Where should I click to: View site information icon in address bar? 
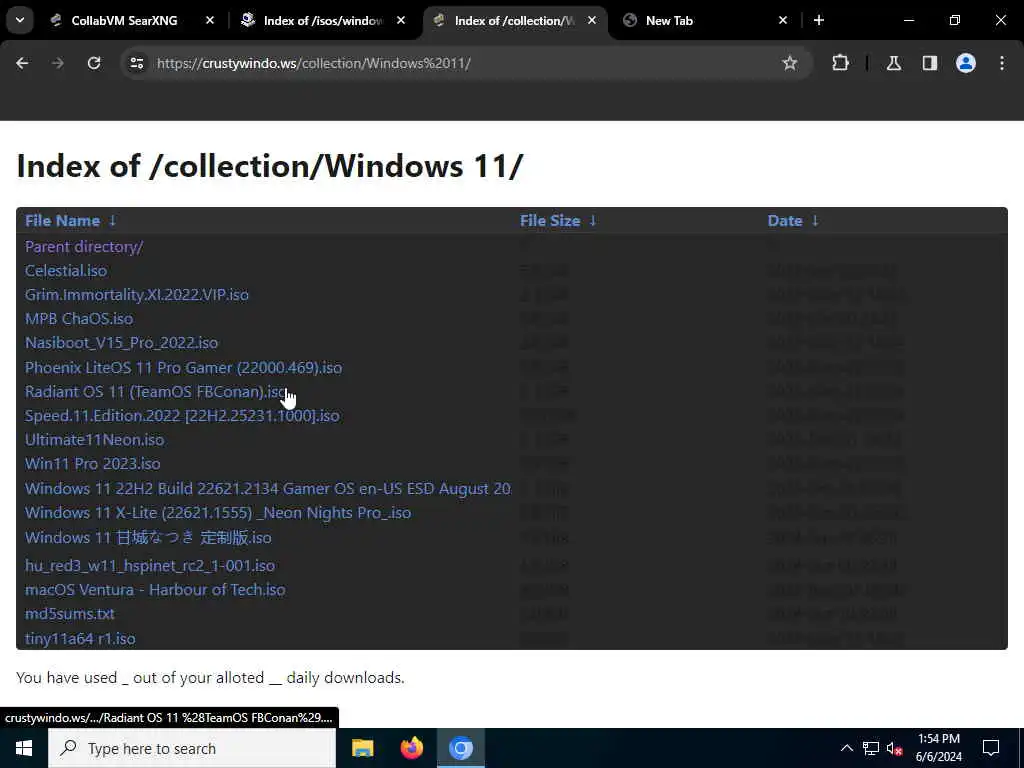(x=136, y=63)
